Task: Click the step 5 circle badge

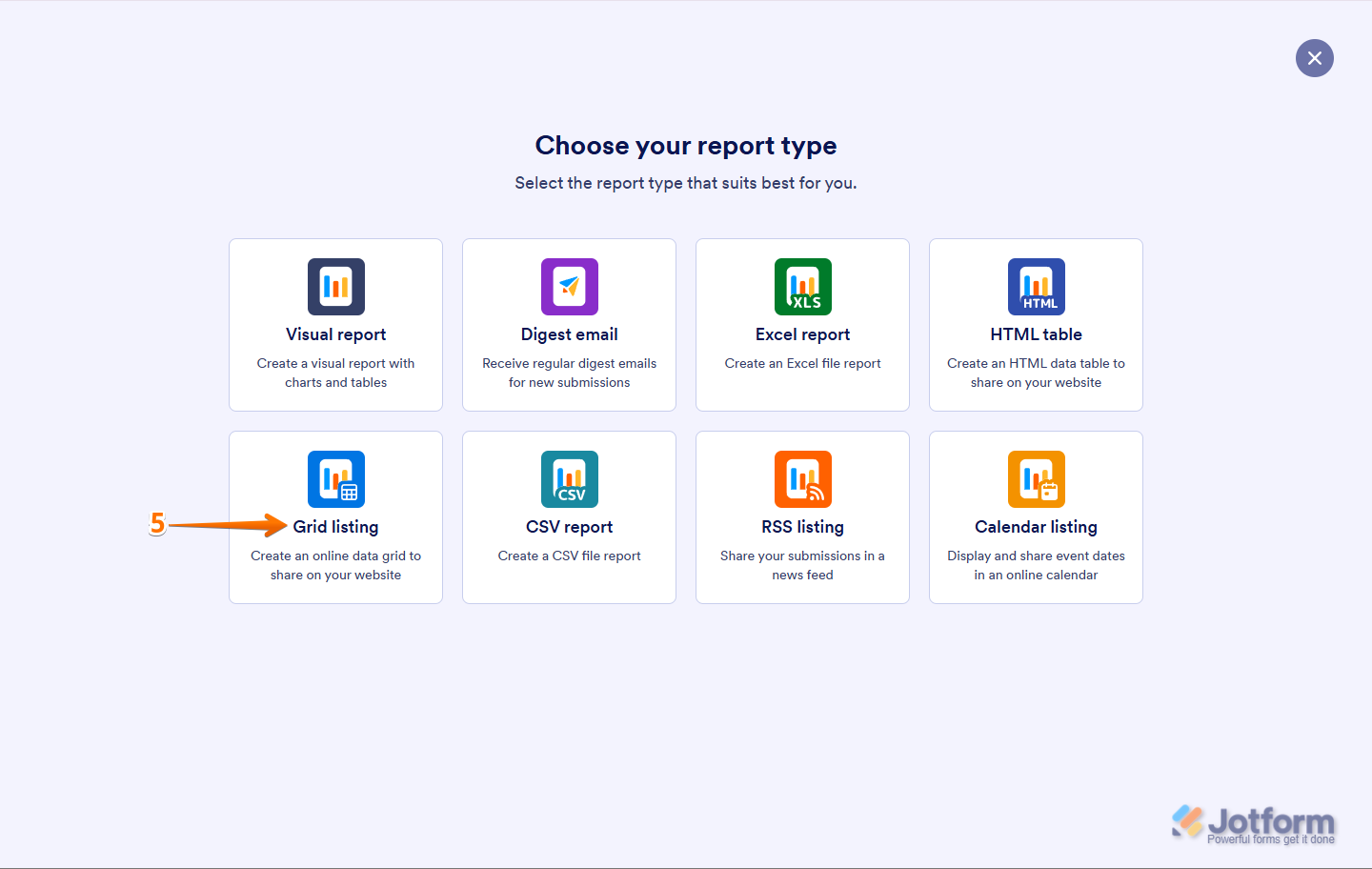Action: click(x=156, y=524)
